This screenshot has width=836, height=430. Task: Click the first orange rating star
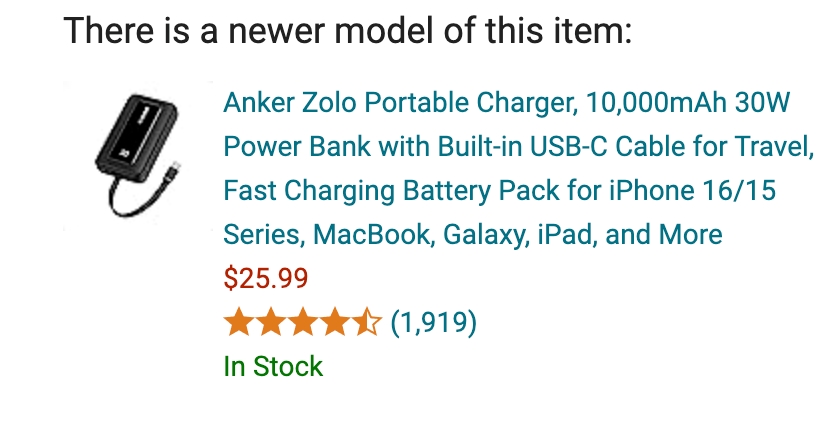pos(238,322)
